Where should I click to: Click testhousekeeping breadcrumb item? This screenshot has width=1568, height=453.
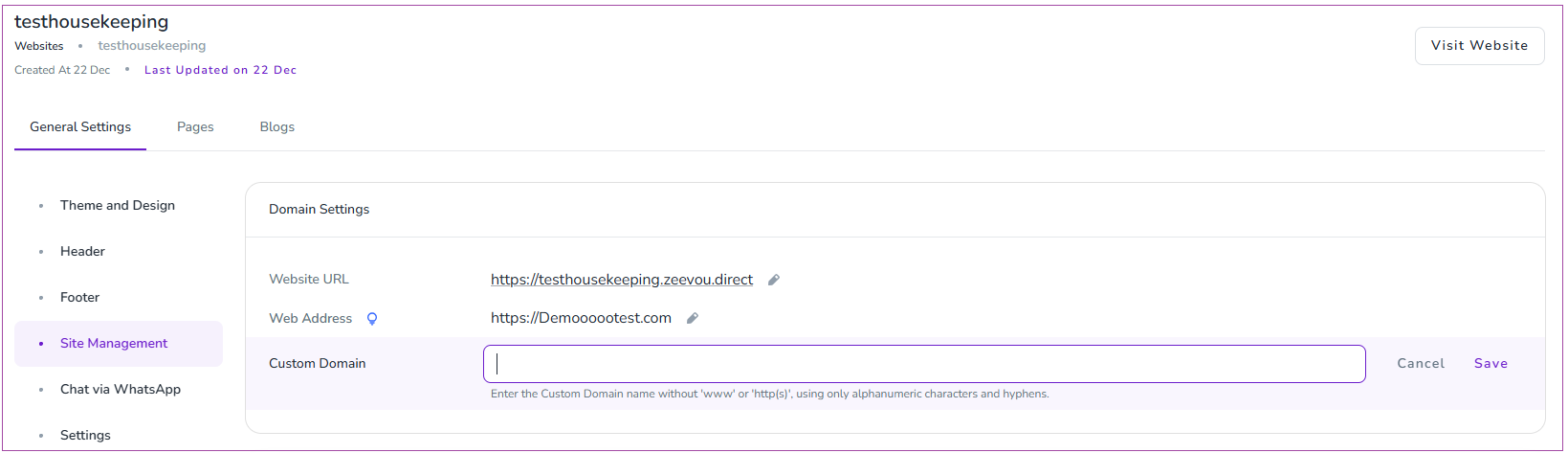(x=152, y=46)
